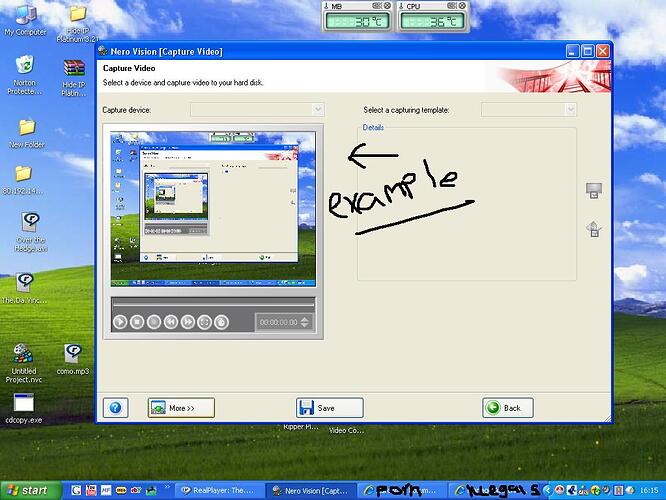
Task: Click the Stop button in capture controls
Action: 137,322
